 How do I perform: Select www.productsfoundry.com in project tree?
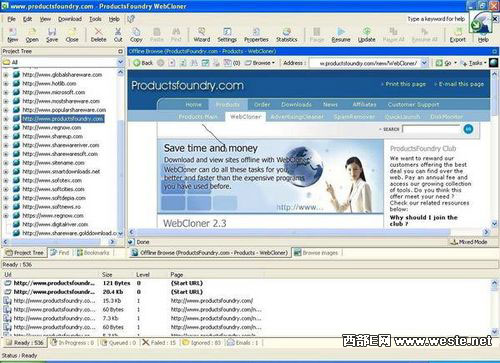coord(63,119)
